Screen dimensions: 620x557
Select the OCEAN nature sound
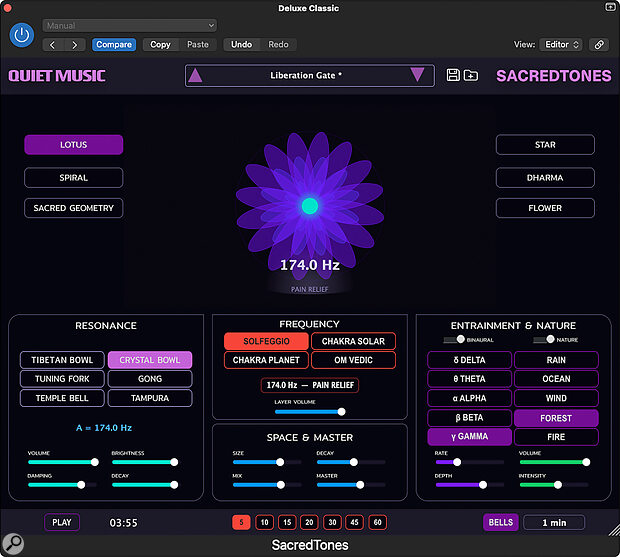[556, 379]
